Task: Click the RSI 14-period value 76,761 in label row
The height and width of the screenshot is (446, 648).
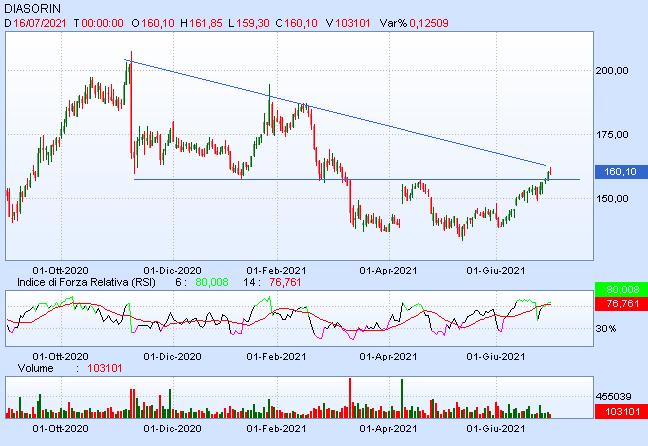Action: (x=285, y=283)
